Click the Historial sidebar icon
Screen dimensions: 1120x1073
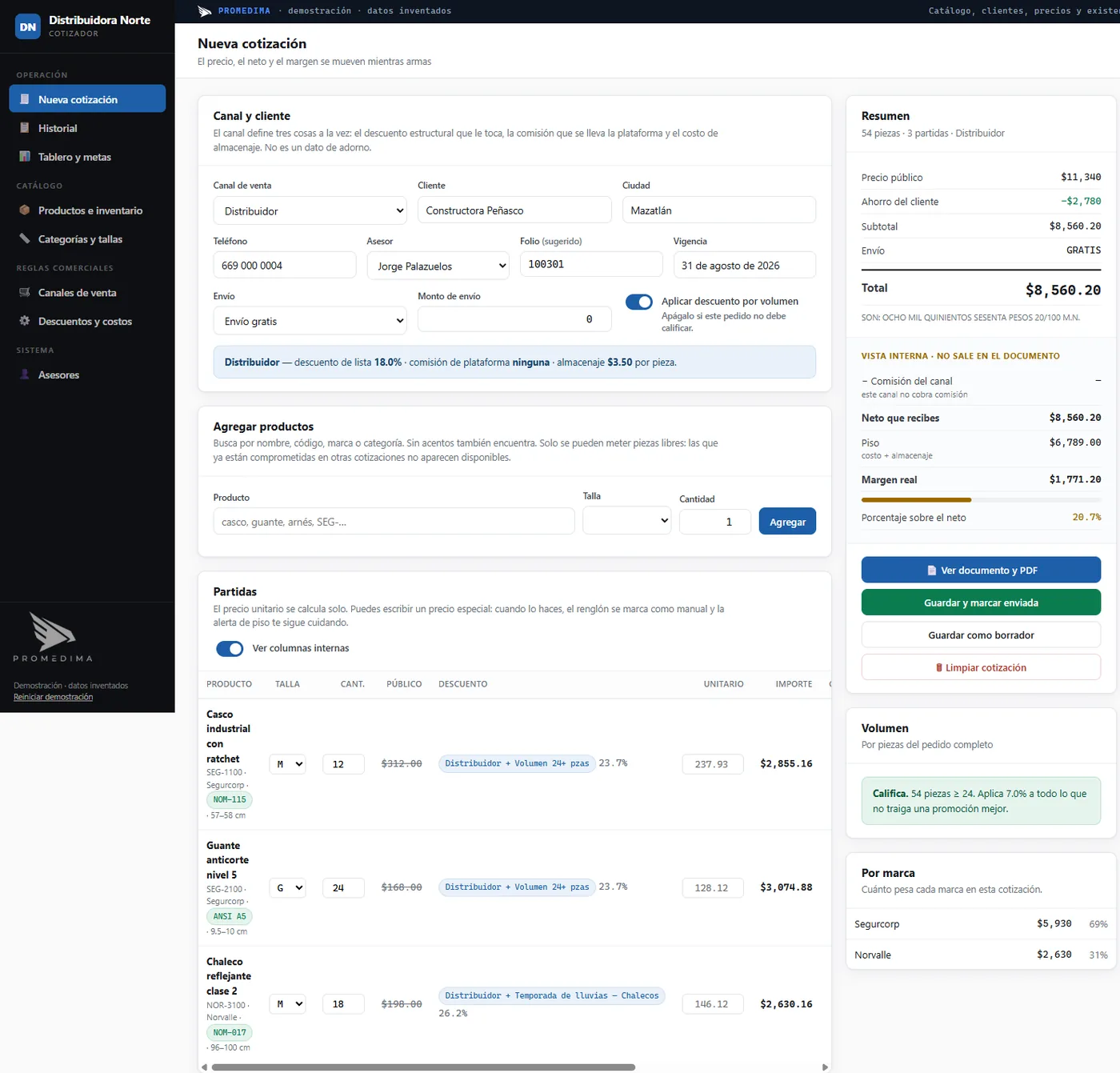(x=25, y=128)
